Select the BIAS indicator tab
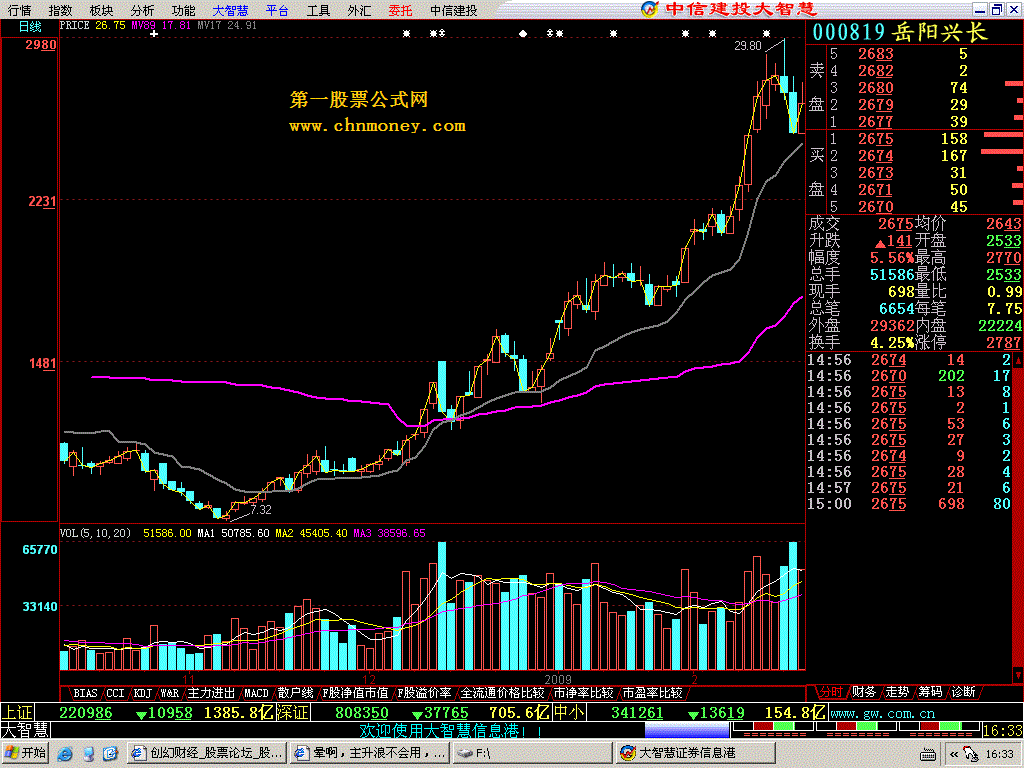 tap(86, 693)
